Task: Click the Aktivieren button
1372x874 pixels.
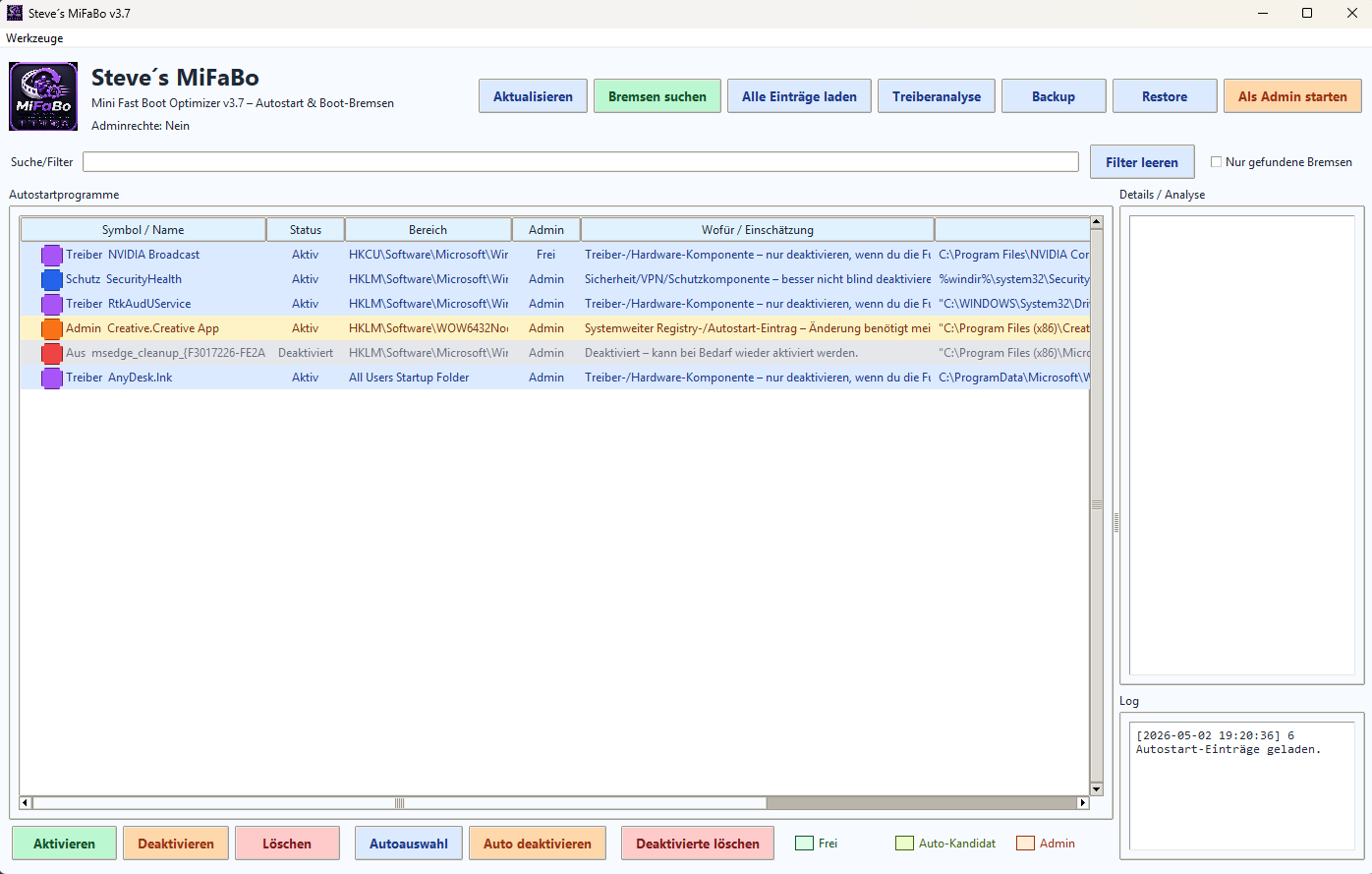Action: tap(64, 844)
